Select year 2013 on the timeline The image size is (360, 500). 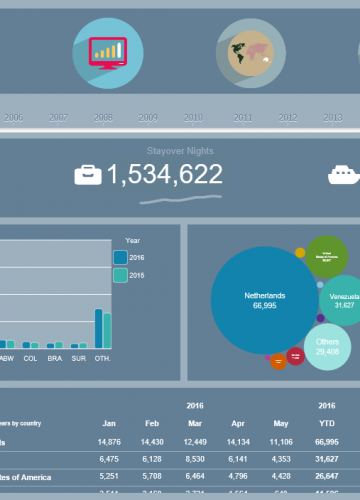333,118
